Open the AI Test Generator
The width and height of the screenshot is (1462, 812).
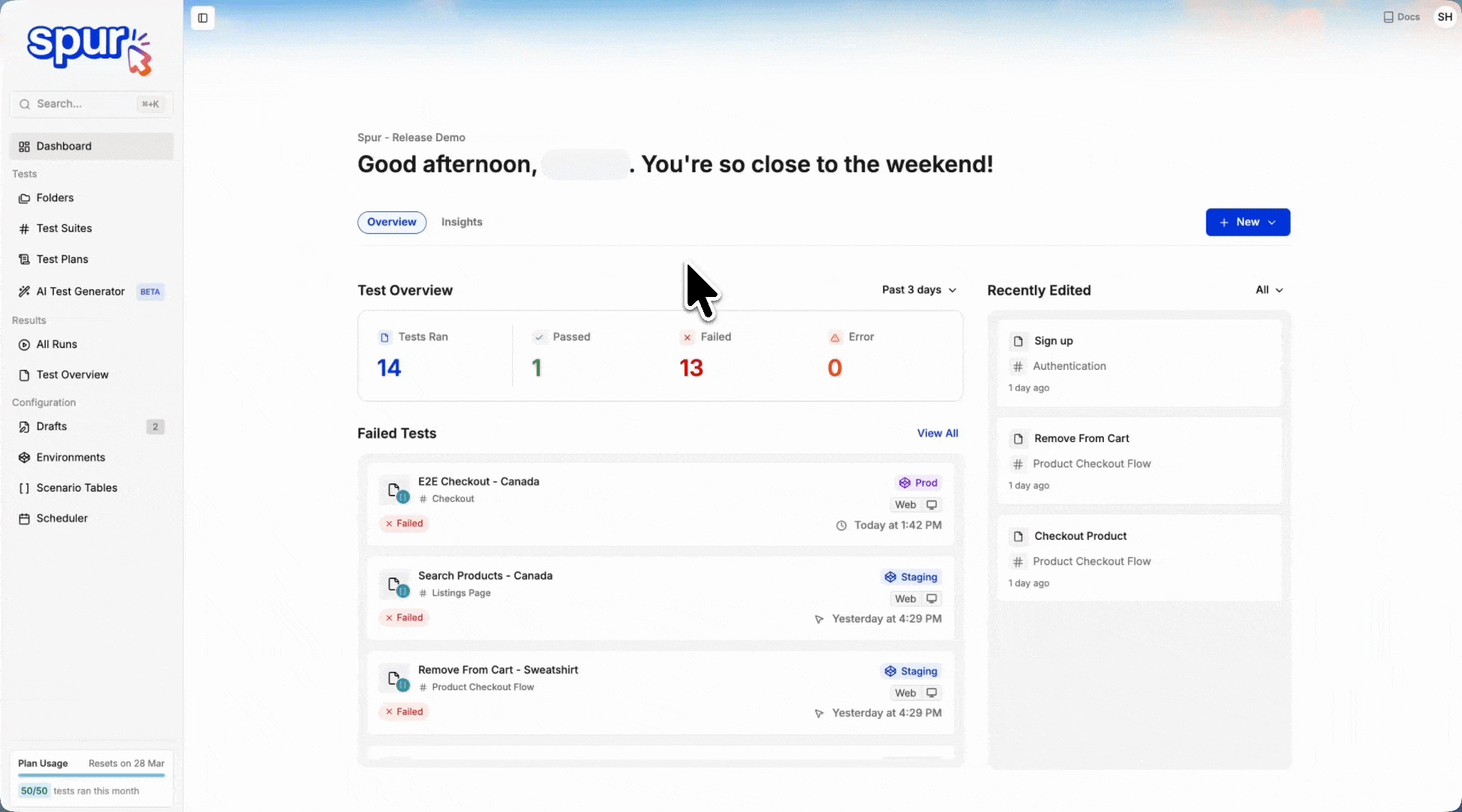[x=80, y=292]
